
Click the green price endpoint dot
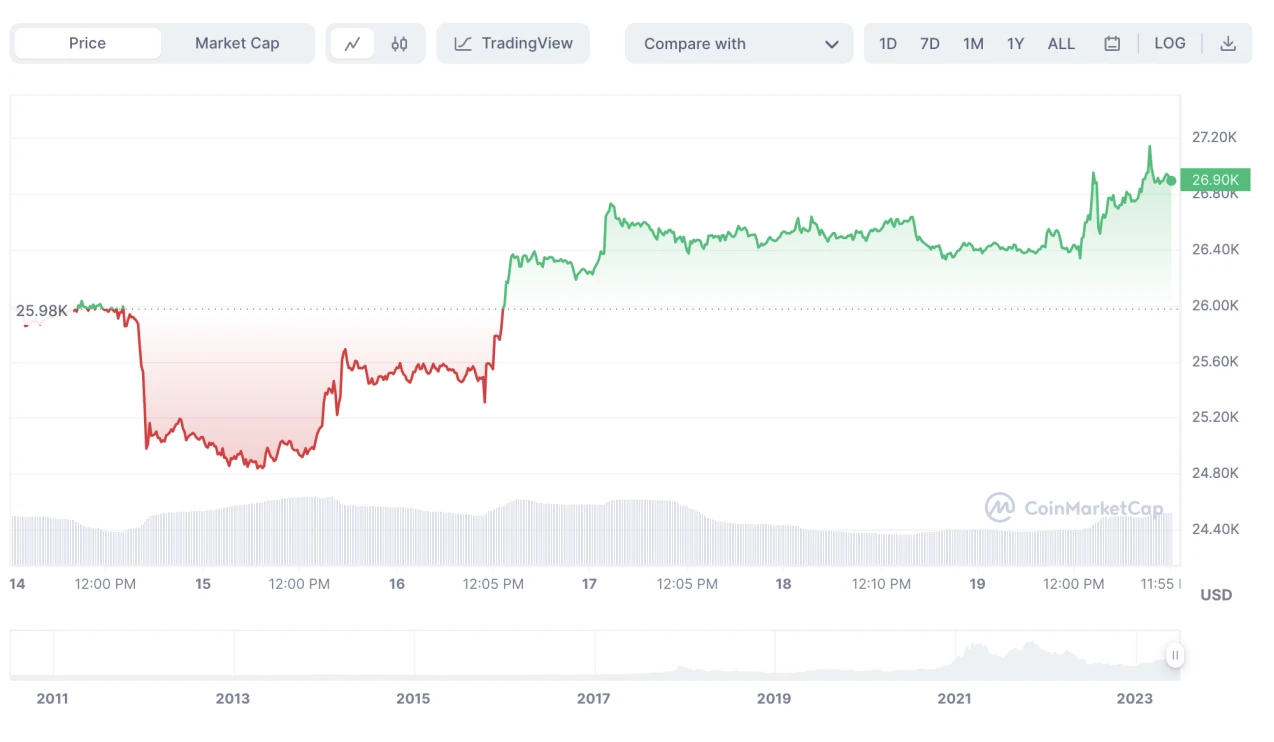1171,180
